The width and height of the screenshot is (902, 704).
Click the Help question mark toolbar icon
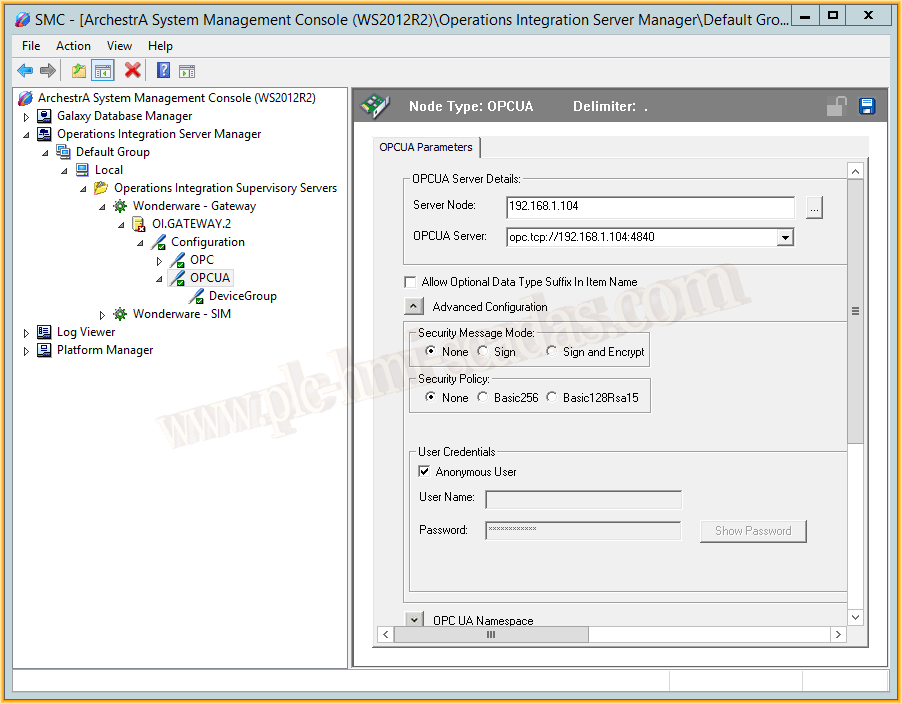163,70
